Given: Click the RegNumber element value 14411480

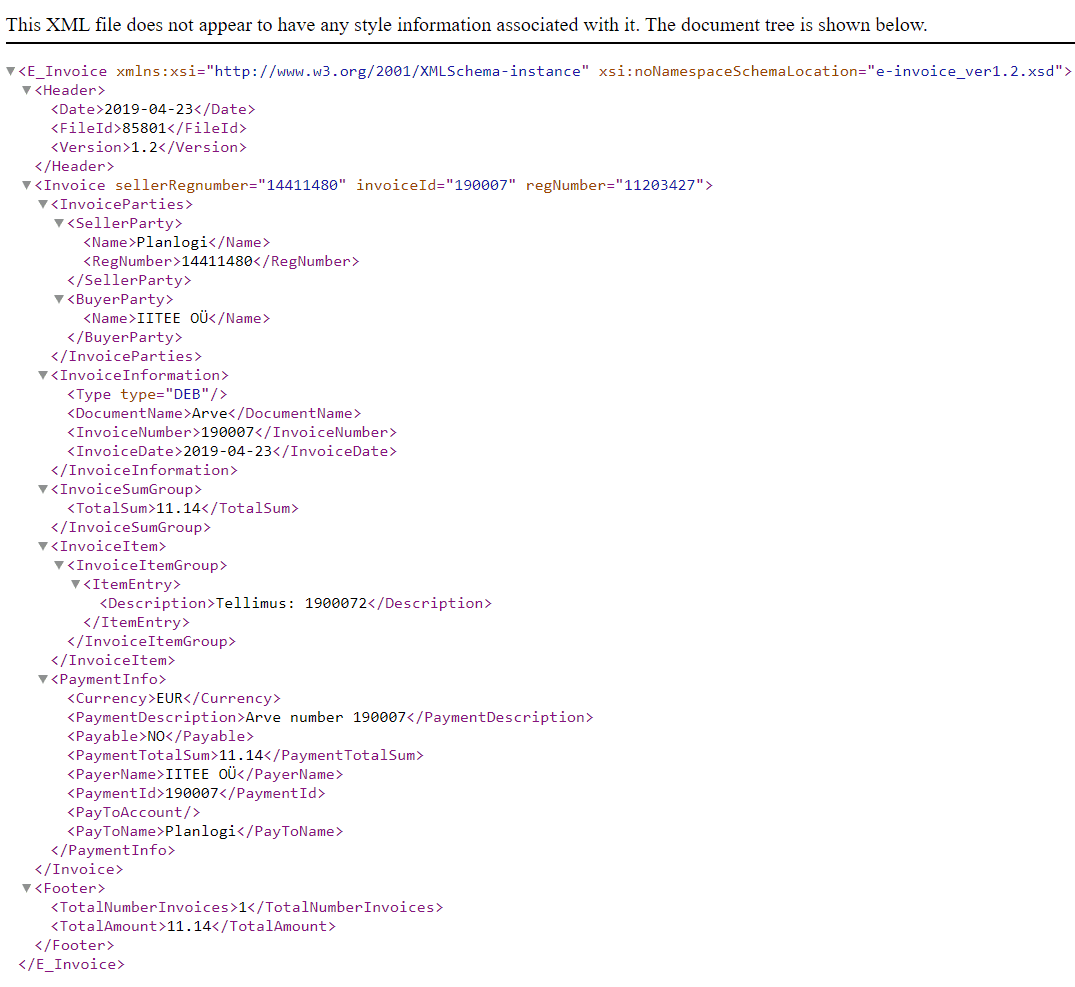Looking at the screenshot, I should pos(217,261).
